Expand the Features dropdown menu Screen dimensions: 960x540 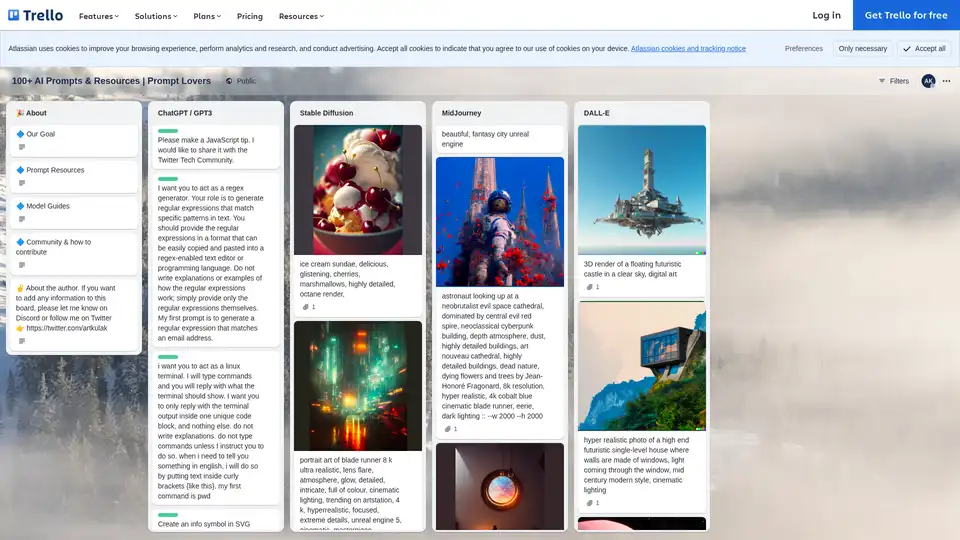[x=98, y=16]
